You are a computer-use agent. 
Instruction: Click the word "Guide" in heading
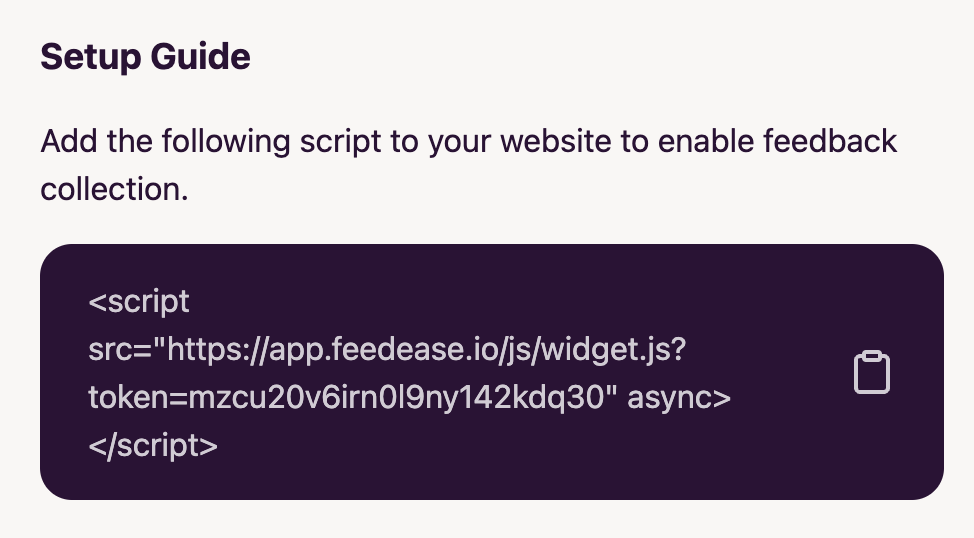pyautogui.click(x=200, y=57)
